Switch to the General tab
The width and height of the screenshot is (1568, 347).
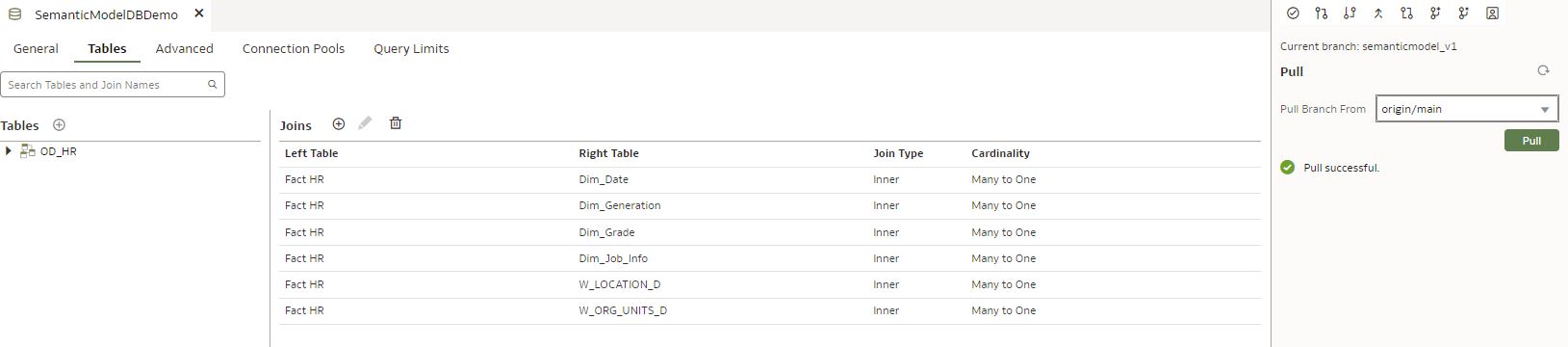click(x=36, y=49)
